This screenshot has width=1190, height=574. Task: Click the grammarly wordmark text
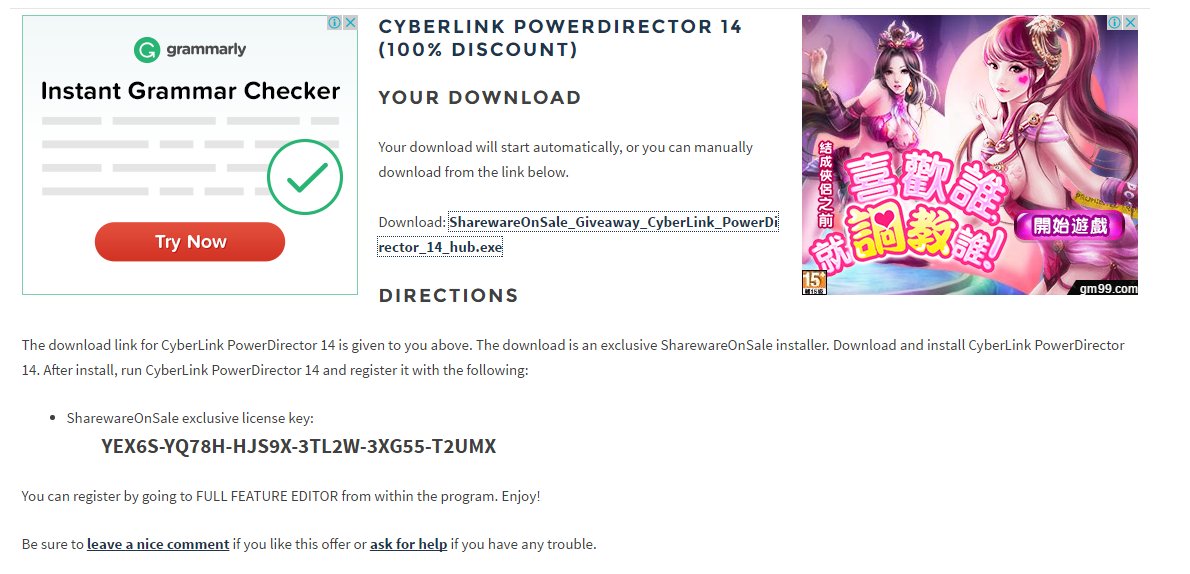pyautogui.click(x=206, y=49)
